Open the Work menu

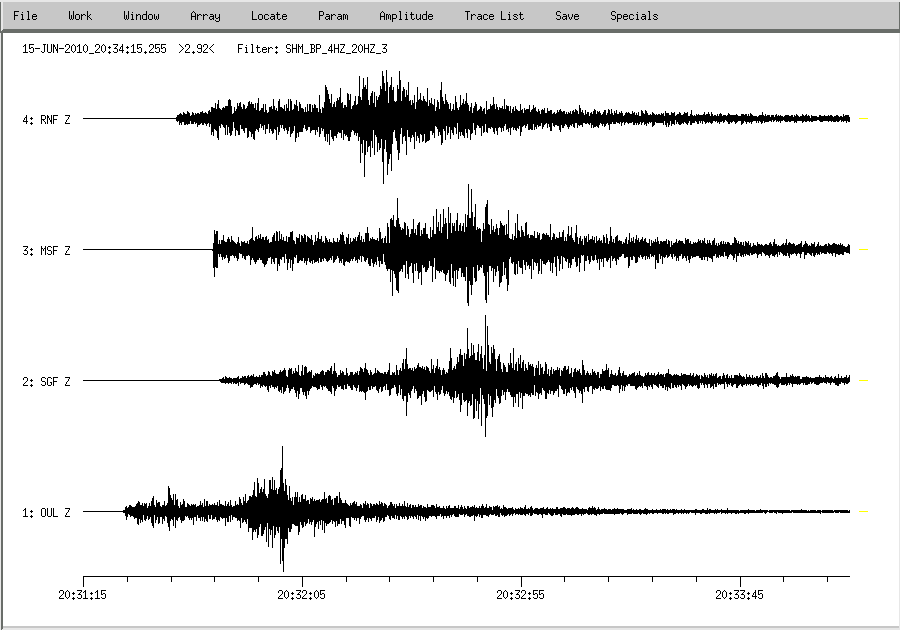tap(80, 16)
